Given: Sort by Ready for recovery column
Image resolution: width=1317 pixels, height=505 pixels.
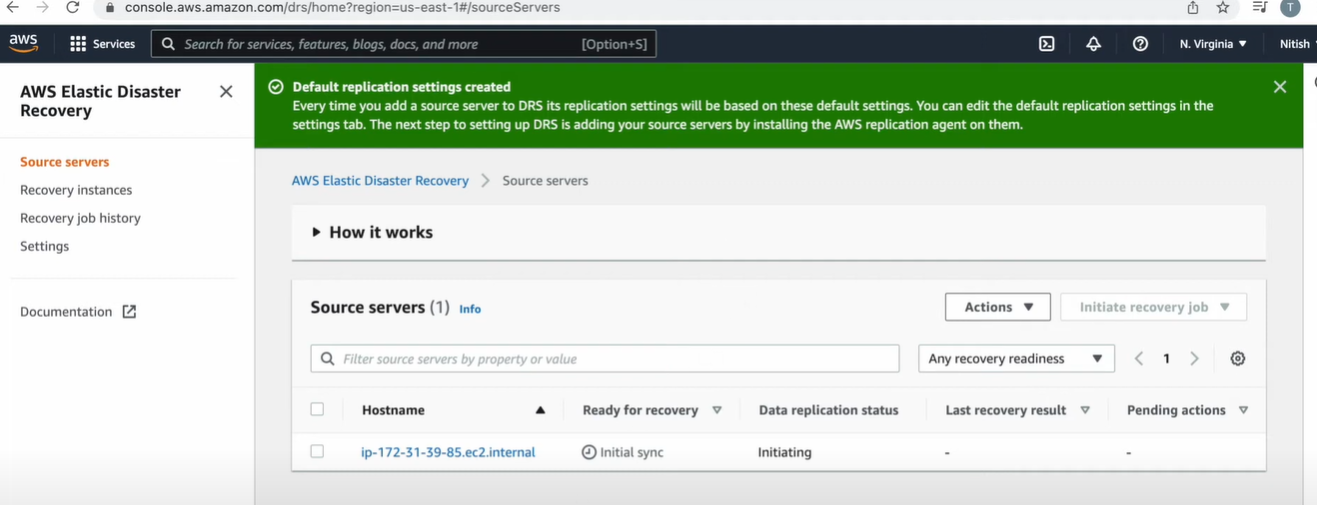Looking at the screenshot, I should tap(717, 410).
